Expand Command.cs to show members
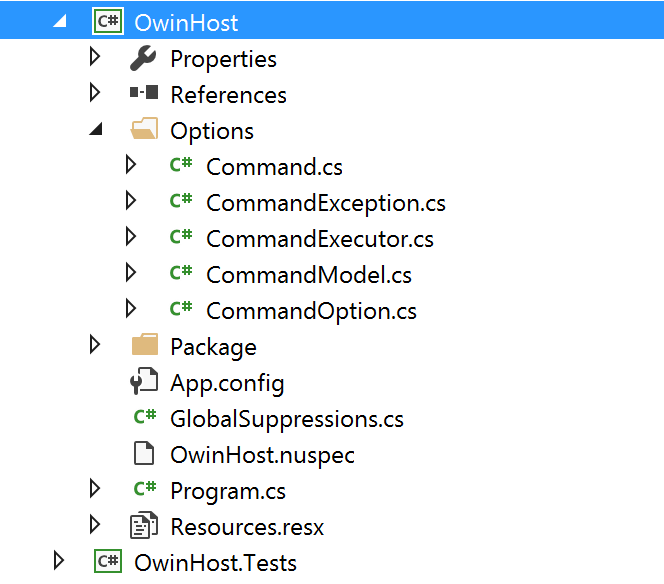The width and height of the screenshot is (664, 584). click(x=131, y=165)
